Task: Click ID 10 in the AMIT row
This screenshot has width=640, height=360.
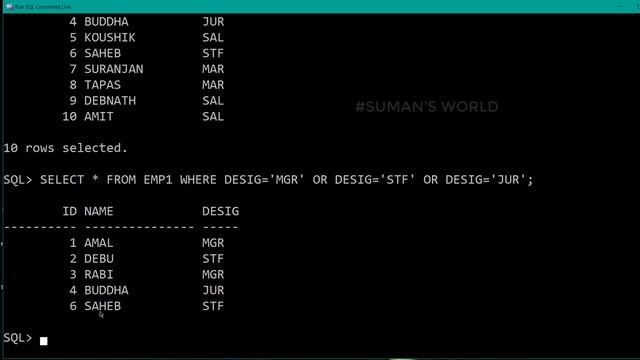Action: coord(69,117)
